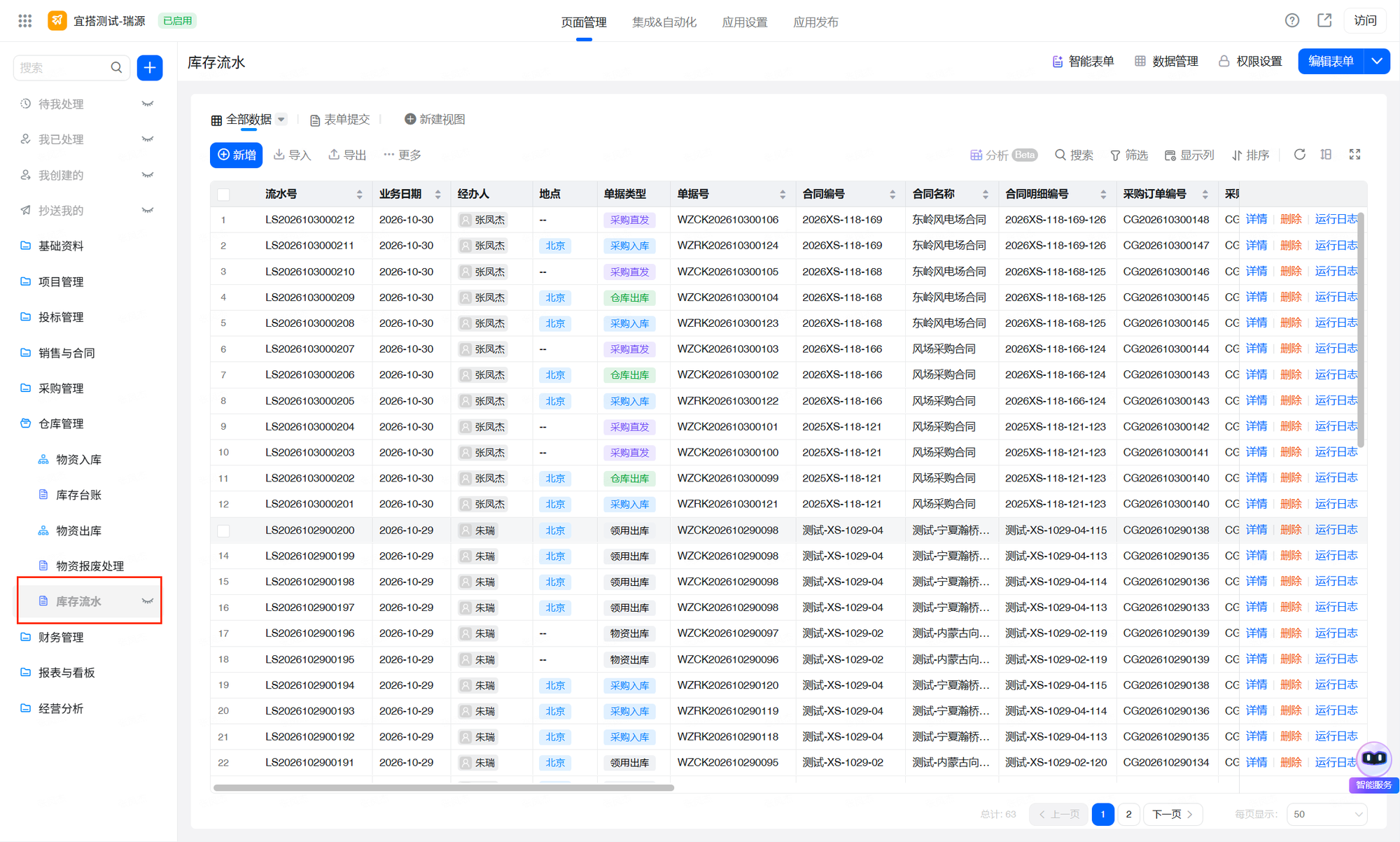Switch to the 应用发布 tab
Screen dimensions: 1400x842
coord(815,22)
